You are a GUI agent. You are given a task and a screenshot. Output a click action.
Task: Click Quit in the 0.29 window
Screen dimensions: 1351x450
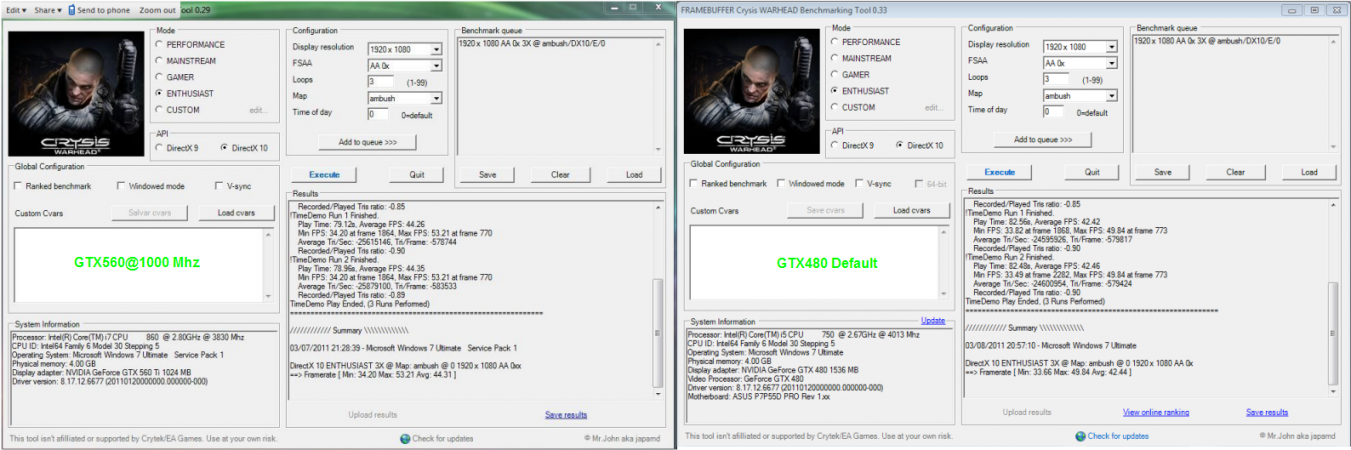coord(417,175)
